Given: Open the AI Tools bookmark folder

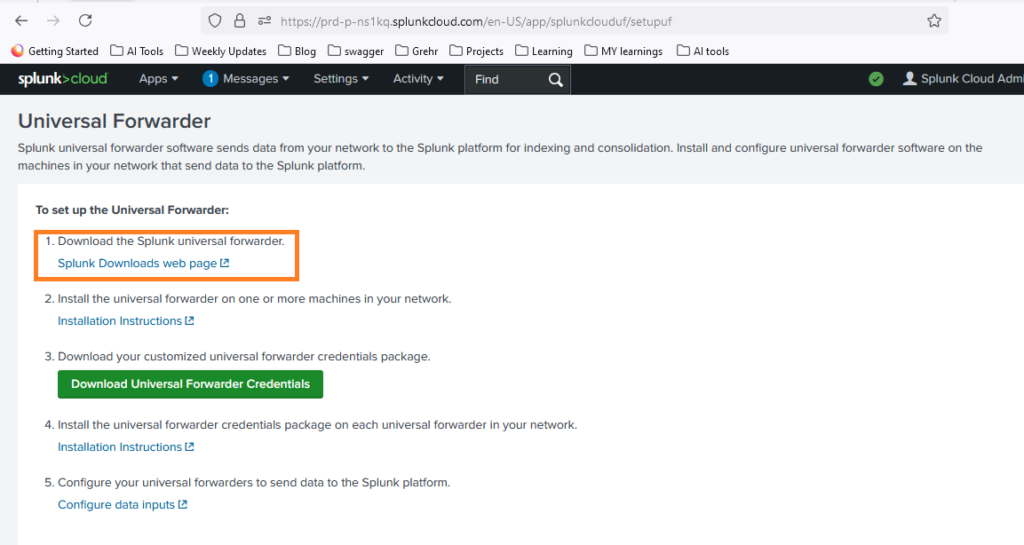Looking at the screenshot, I should pyautogui.click(x=136, y=51).
